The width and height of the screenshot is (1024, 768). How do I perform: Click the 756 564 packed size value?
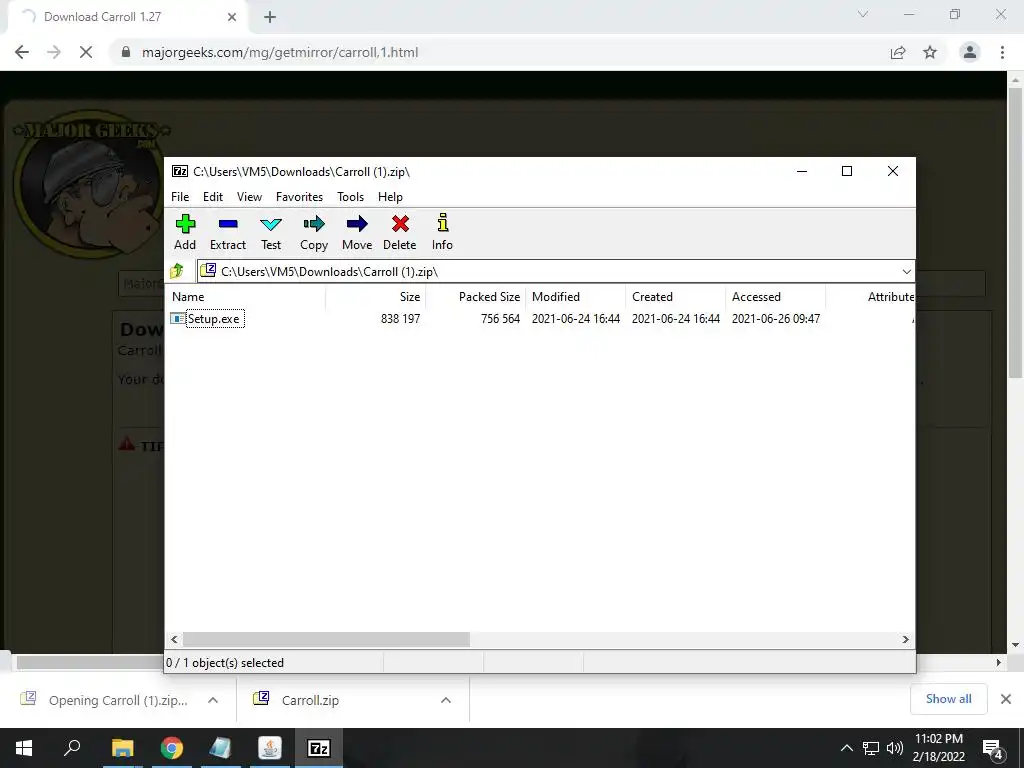coord(500,319)
